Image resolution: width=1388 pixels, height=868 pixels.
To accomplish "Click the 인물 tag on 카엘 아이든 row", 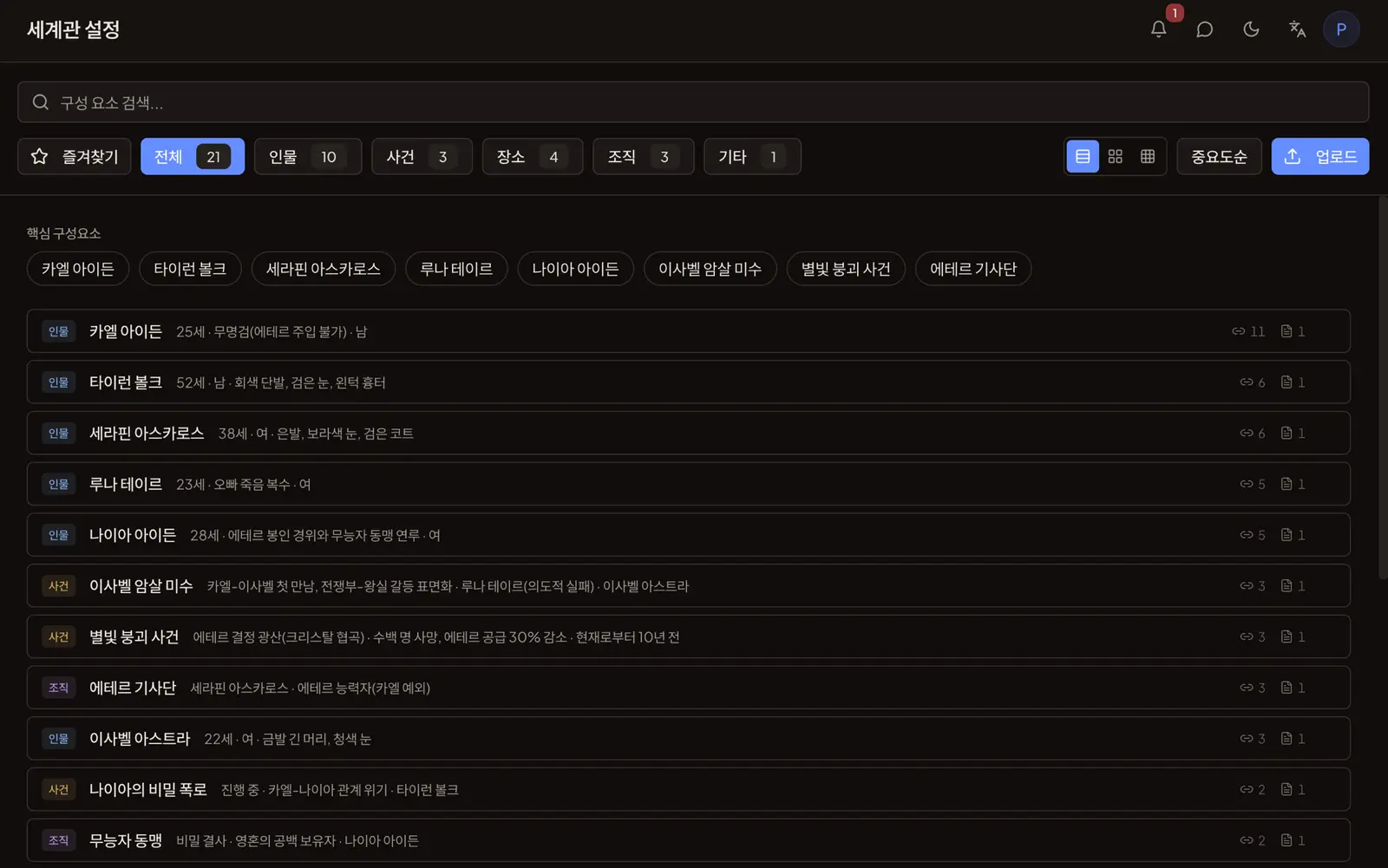I will 58,331.
